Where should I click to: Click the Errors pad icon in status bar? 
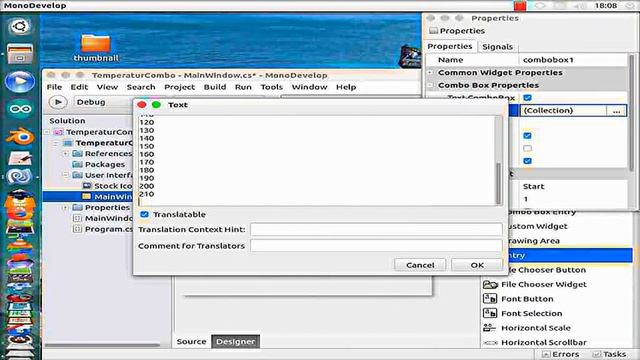click(x=545, y=354)
